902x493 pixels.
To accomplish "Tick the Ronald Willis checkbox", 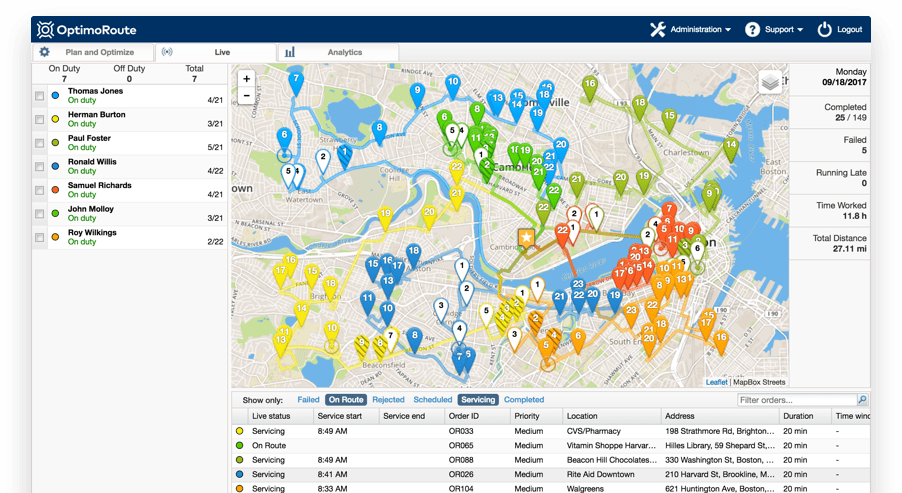I will [x=39, y=166].
